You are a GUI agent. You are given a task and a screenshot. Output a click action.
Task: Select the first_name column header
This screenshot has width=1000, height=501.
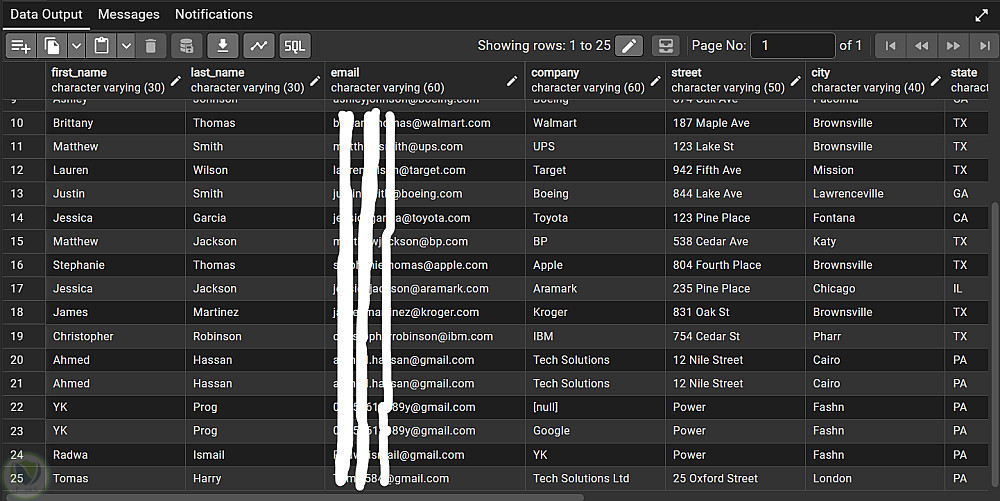pyautogui.click(x=115, y=80)
